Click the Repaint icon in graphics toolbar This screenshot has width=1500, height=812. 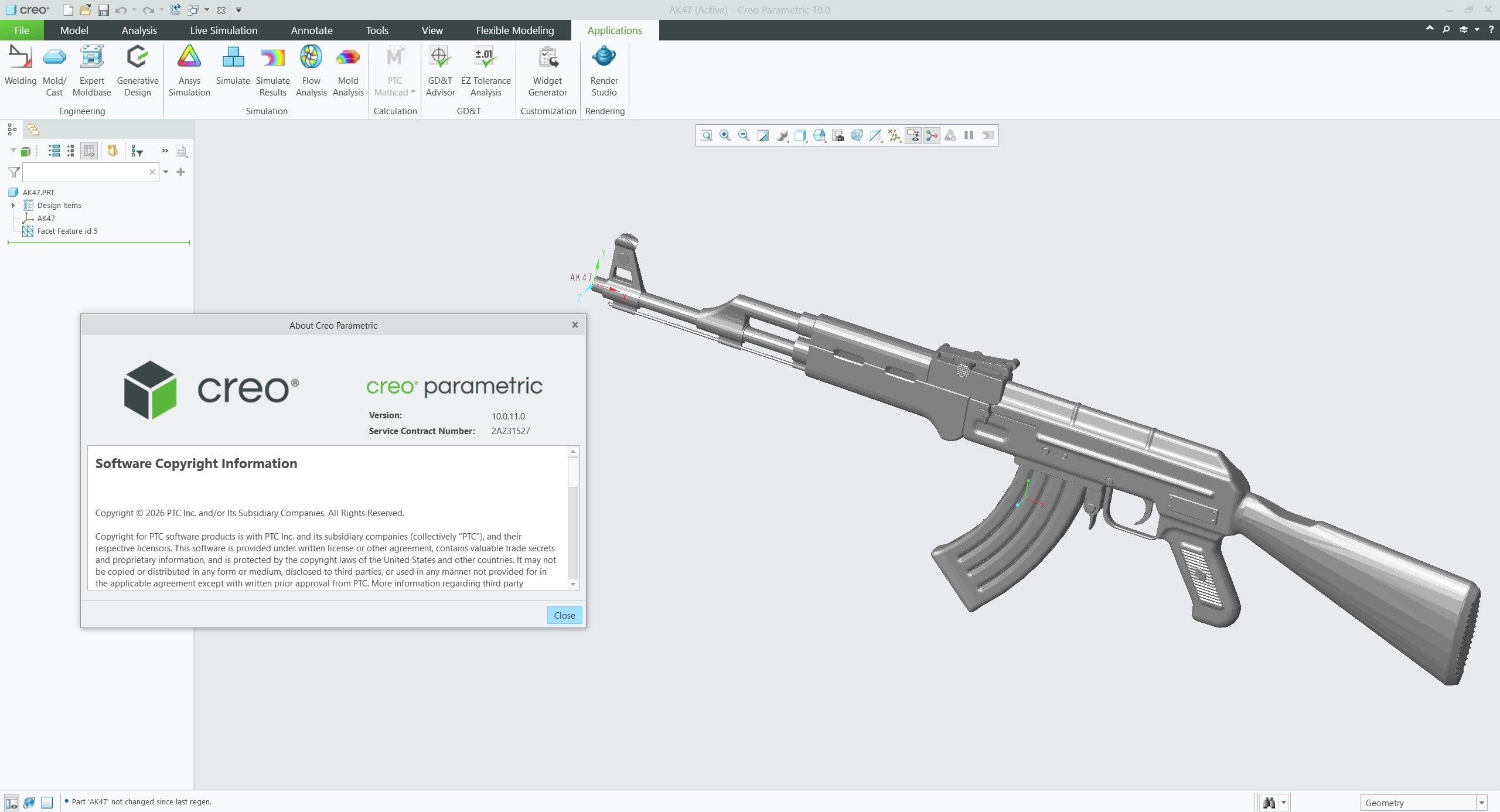click(x=763, y=135)
